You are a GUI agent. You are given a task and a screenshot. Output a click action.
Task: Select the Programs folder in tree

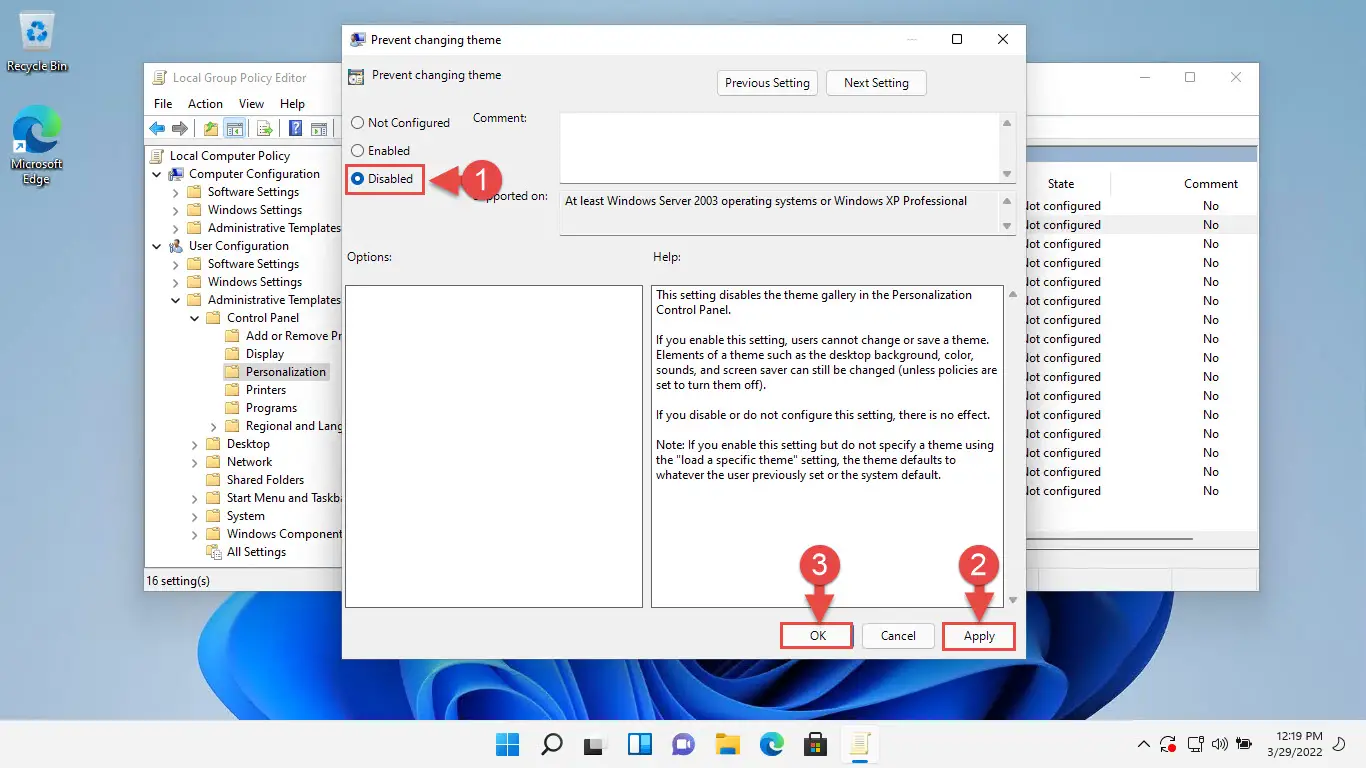pos(261,408)
